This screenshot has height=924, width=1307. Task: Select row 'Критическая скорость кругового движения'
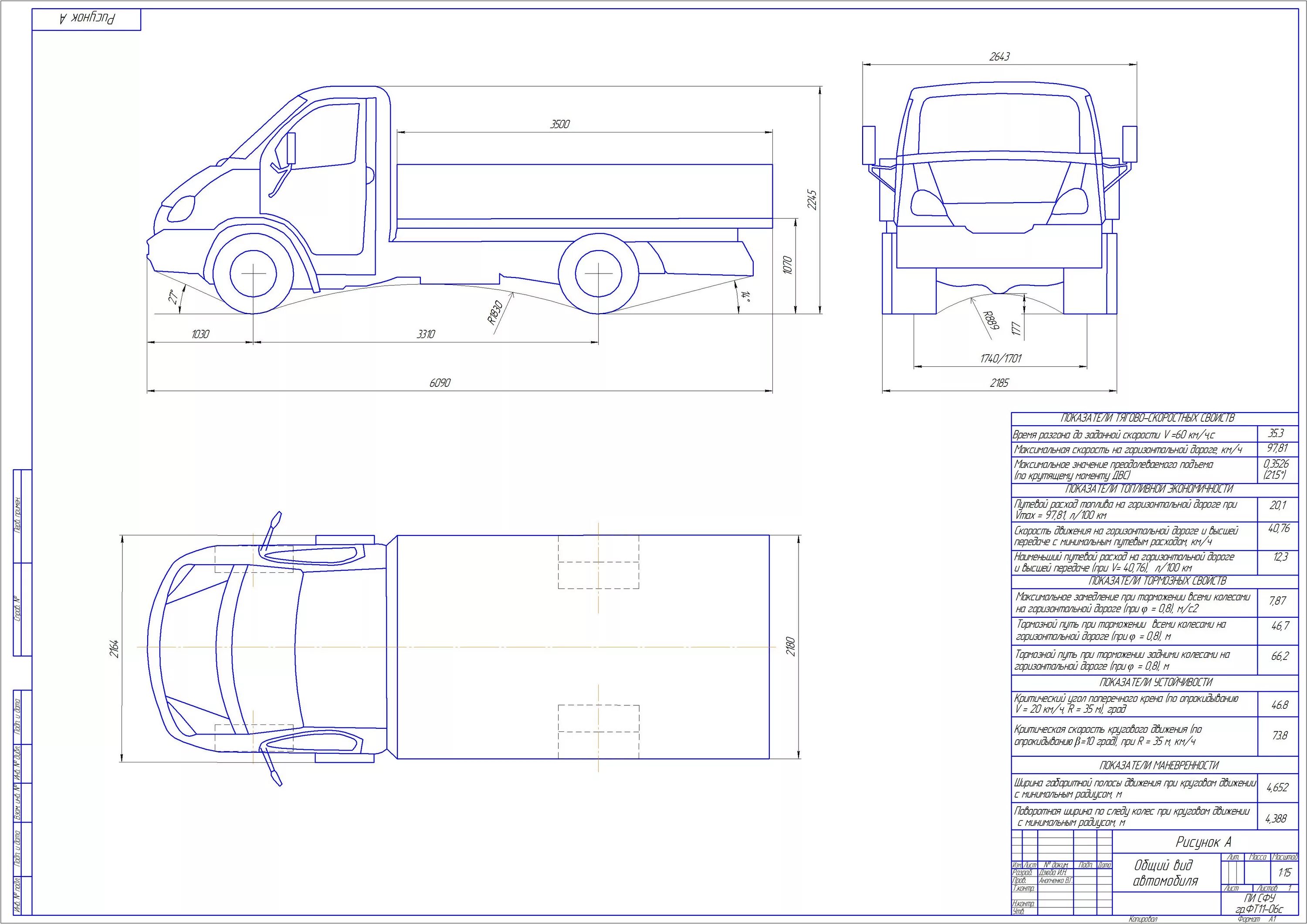[x=1134, y=736]
